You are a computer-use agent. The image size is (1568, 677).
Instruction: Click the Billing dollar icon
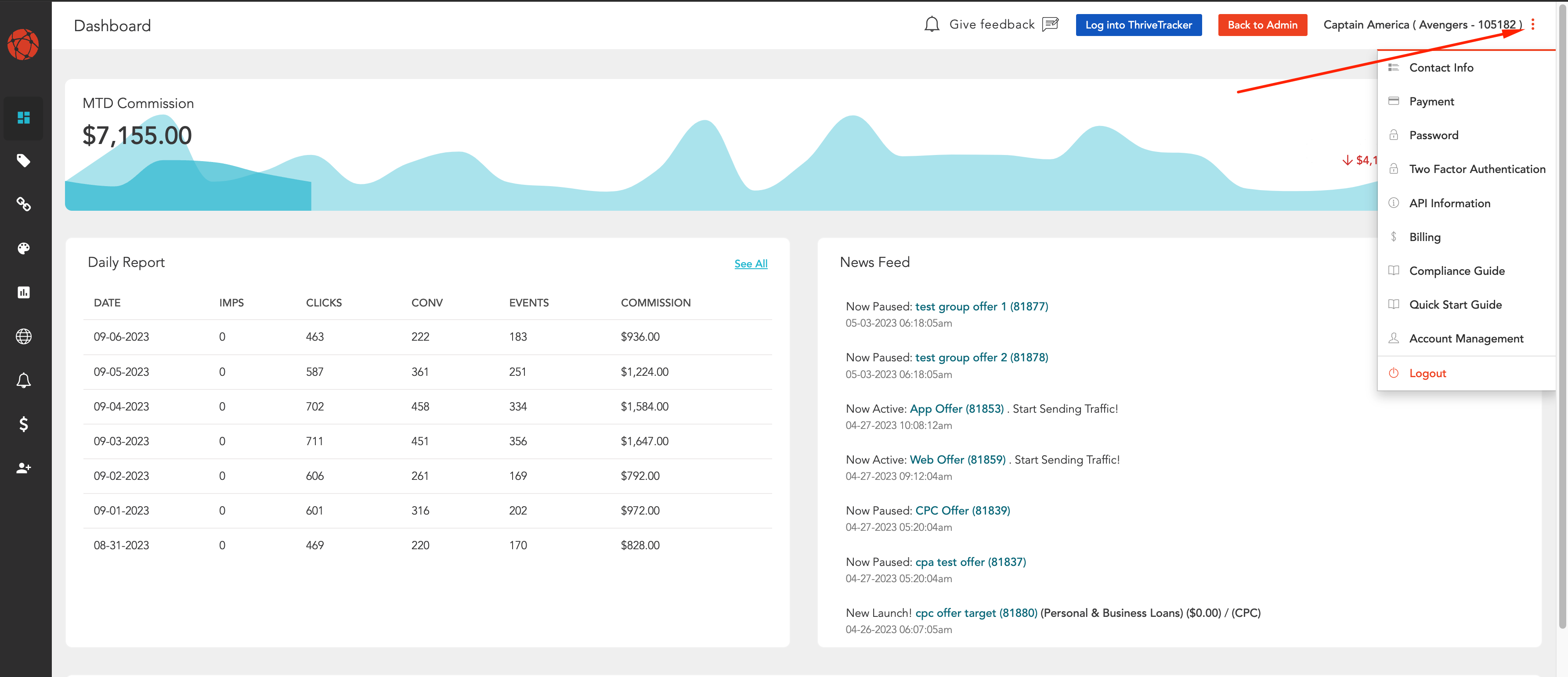click(1393, 237)
